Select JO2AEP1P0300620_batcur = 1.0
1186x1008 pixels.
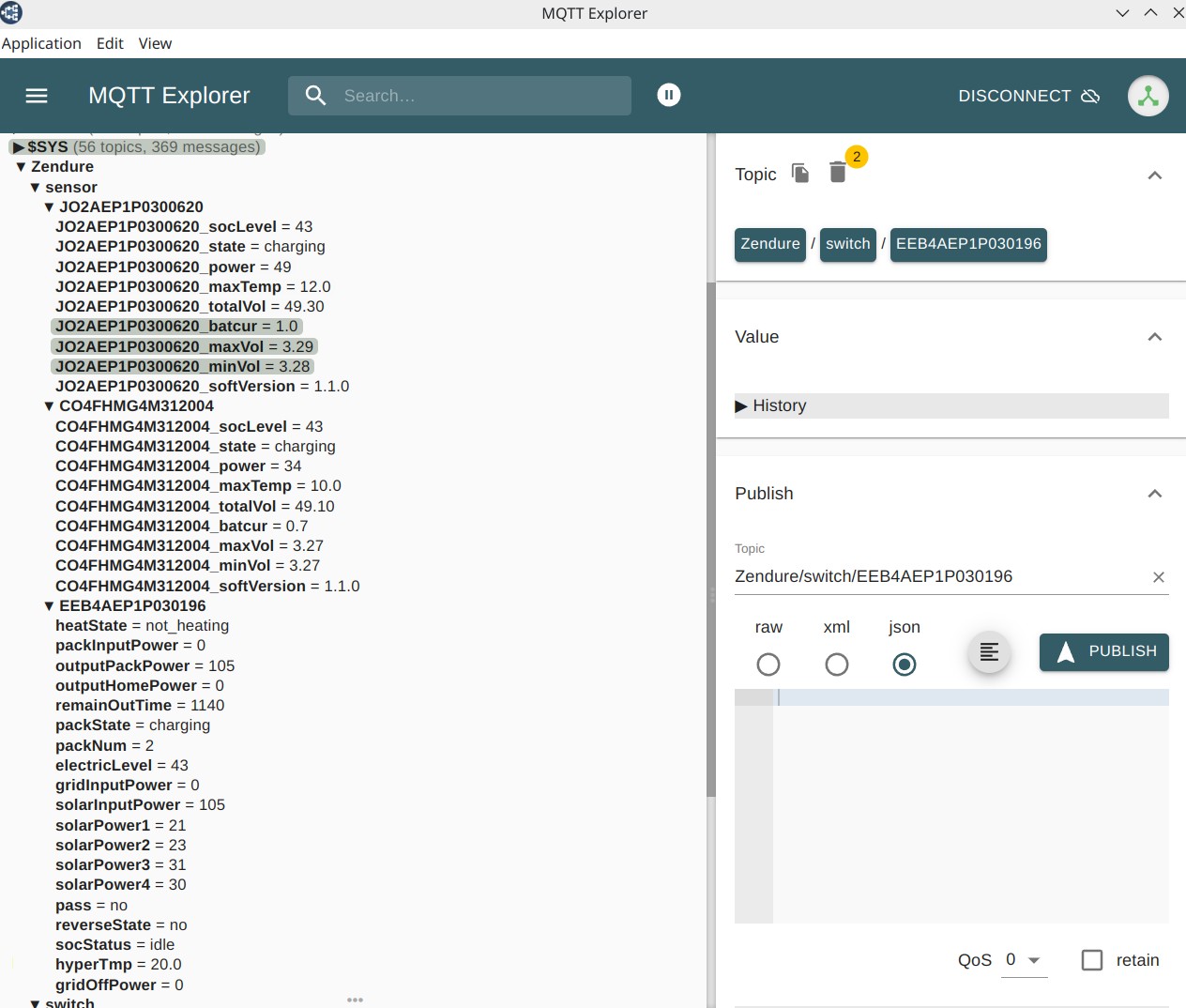(176, 327)
